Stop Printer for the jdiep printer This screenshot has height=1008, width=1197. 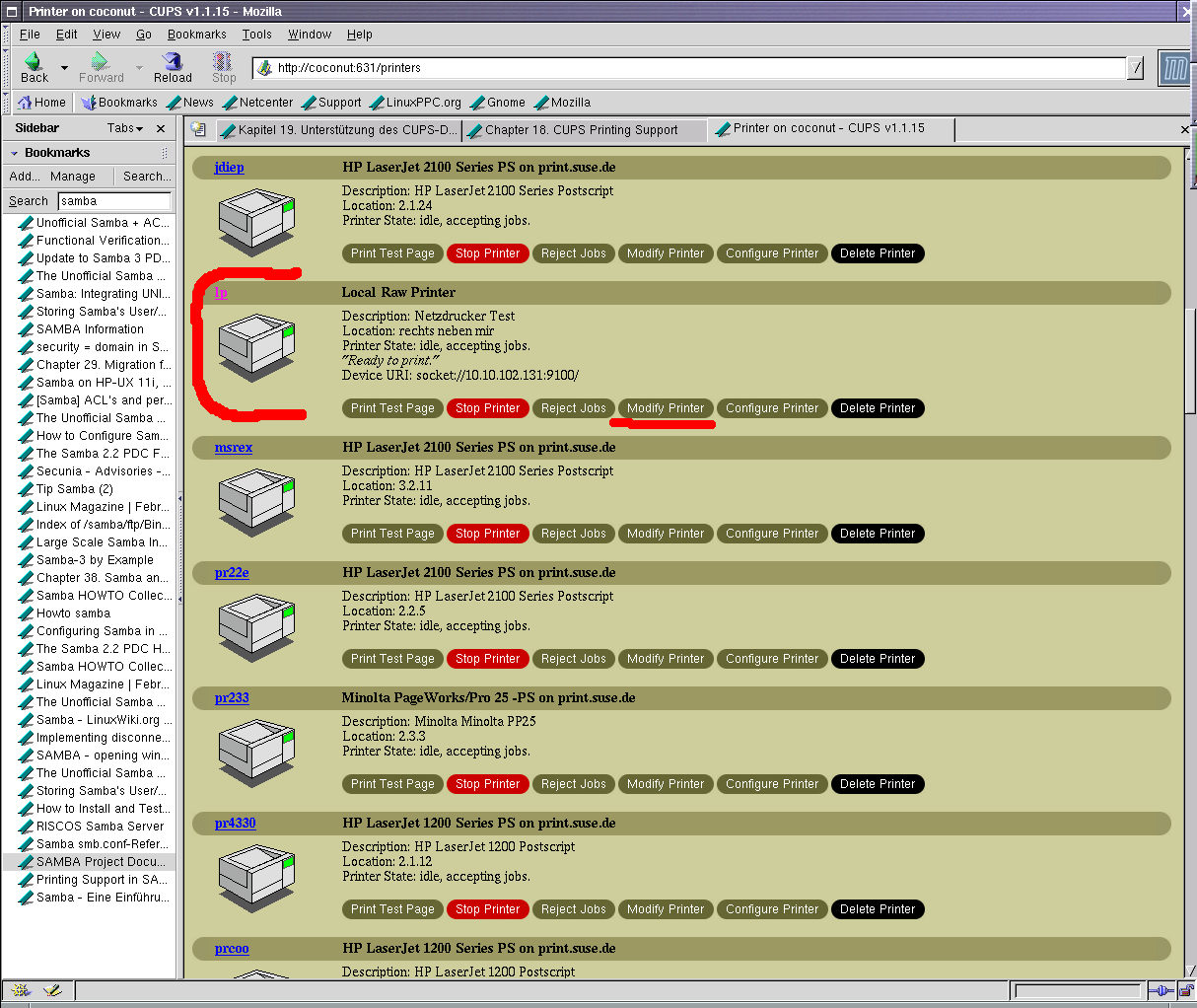tap(487, 253)
